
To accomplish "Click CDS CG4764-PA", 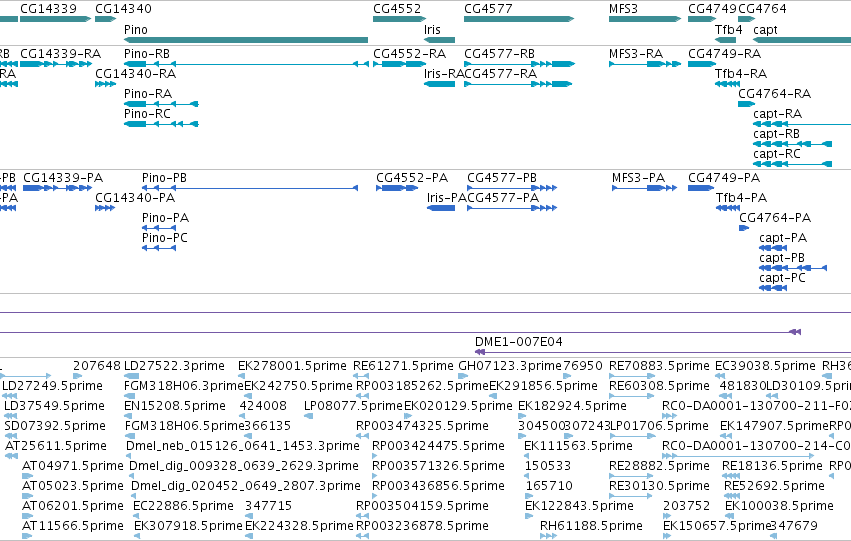I will (x=744, y=228).
